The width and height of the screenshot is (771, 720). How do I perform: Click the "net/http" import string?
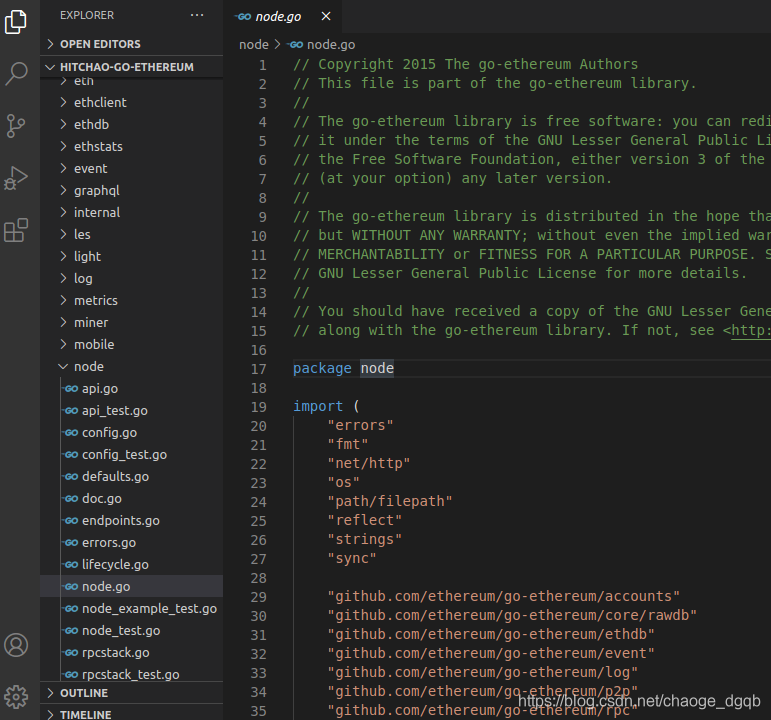point(369,463)
